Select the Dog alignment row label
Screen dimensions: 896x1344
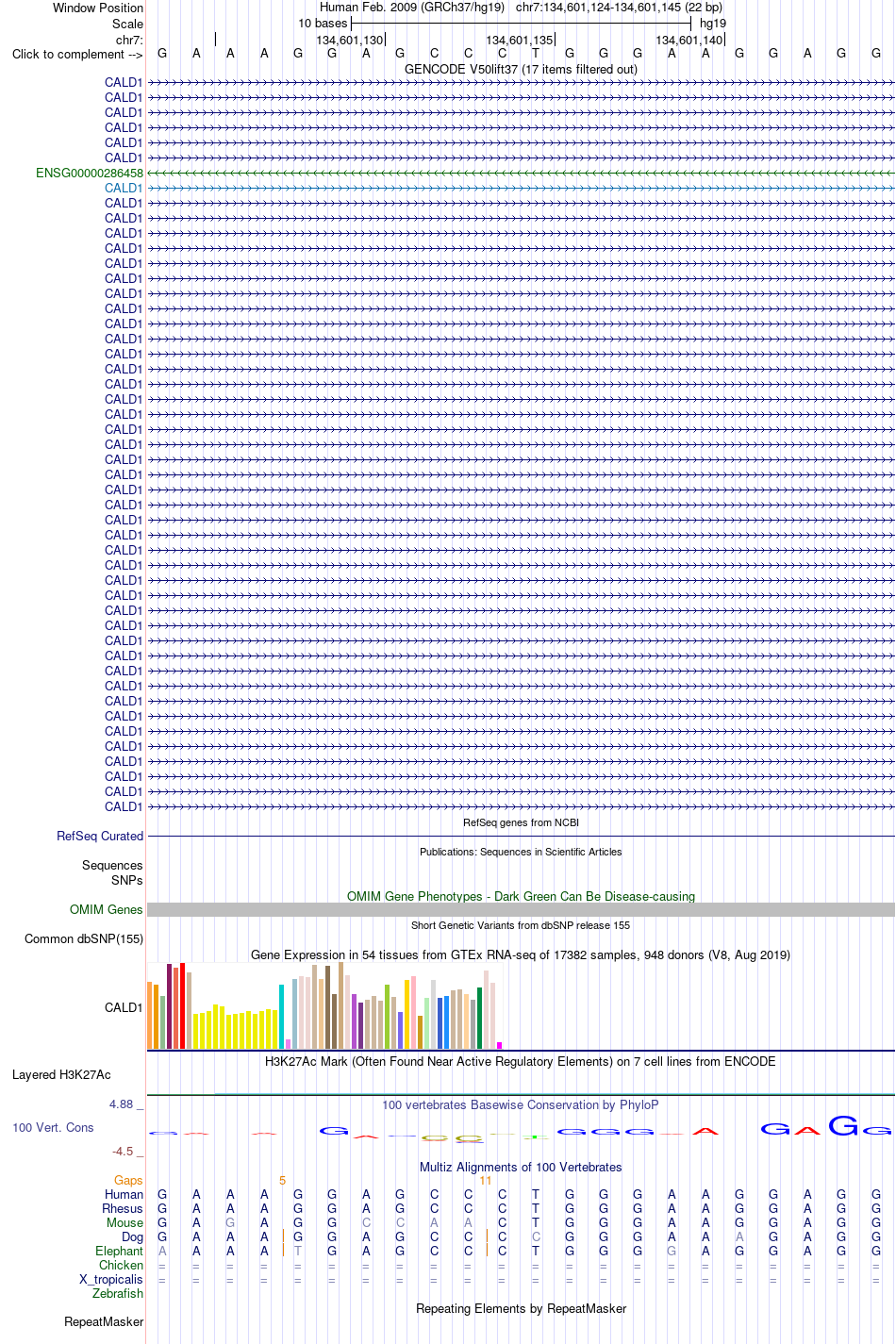pyautogui.click(x=132, y=1236)
